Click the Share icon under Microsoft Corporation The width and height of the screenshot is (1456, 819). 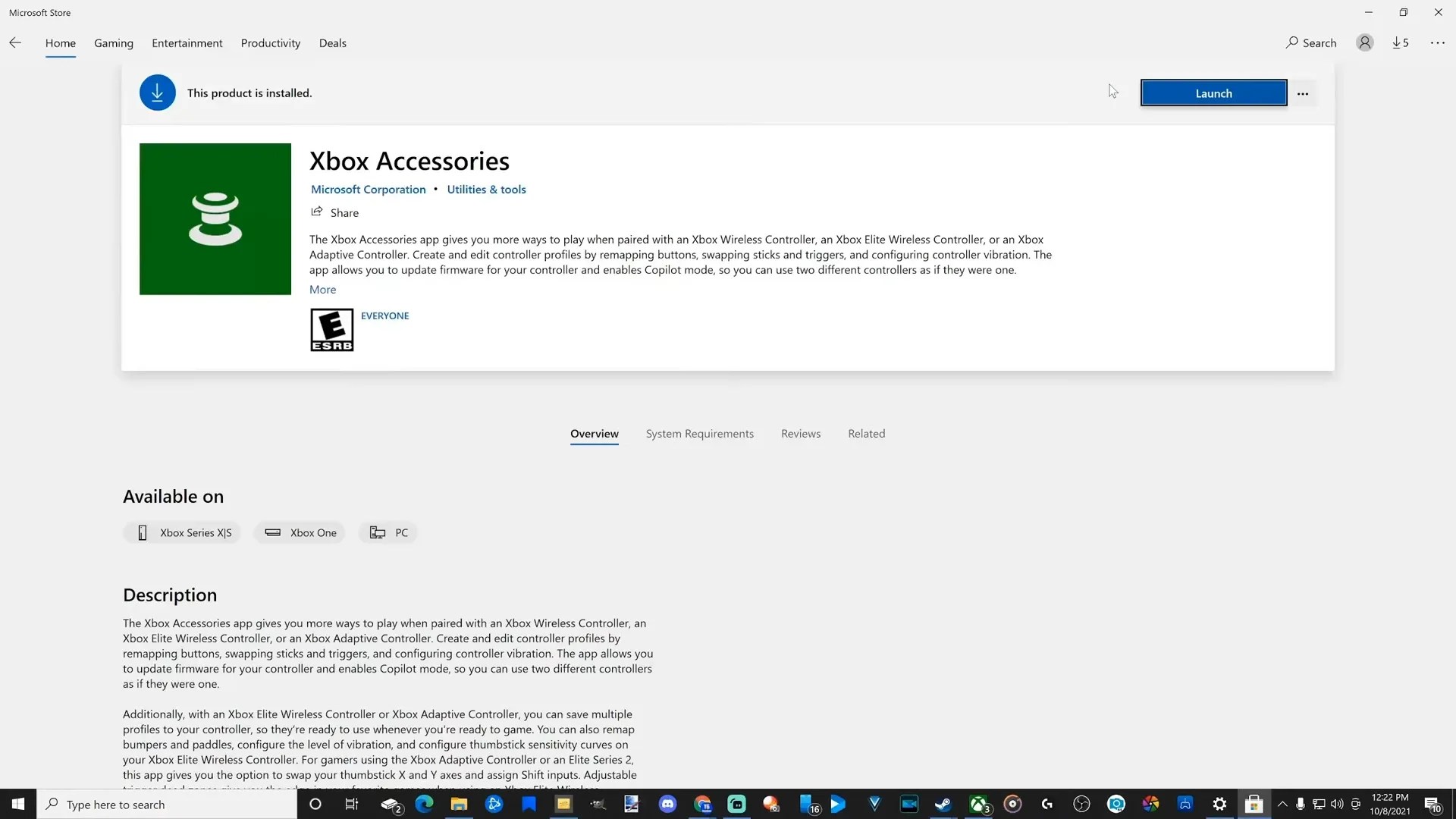[317, 212]
